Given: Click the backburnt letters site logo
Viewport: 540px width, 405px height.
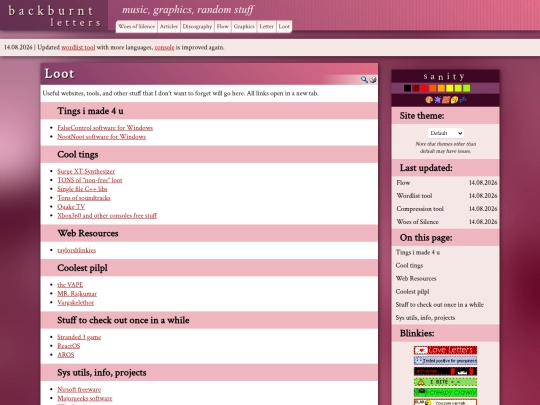Looking at the screenshot, I should pyautogui.click(x=54, y=16).
